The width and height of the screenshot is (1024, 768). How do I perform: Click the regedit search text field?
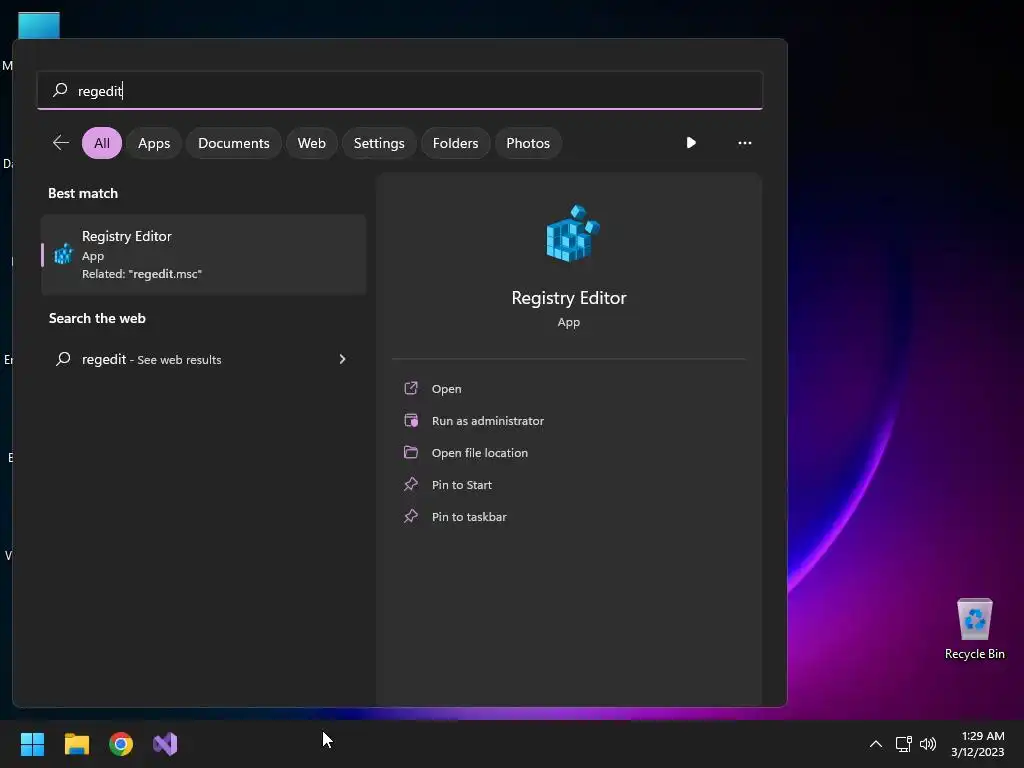click(400, 90)
